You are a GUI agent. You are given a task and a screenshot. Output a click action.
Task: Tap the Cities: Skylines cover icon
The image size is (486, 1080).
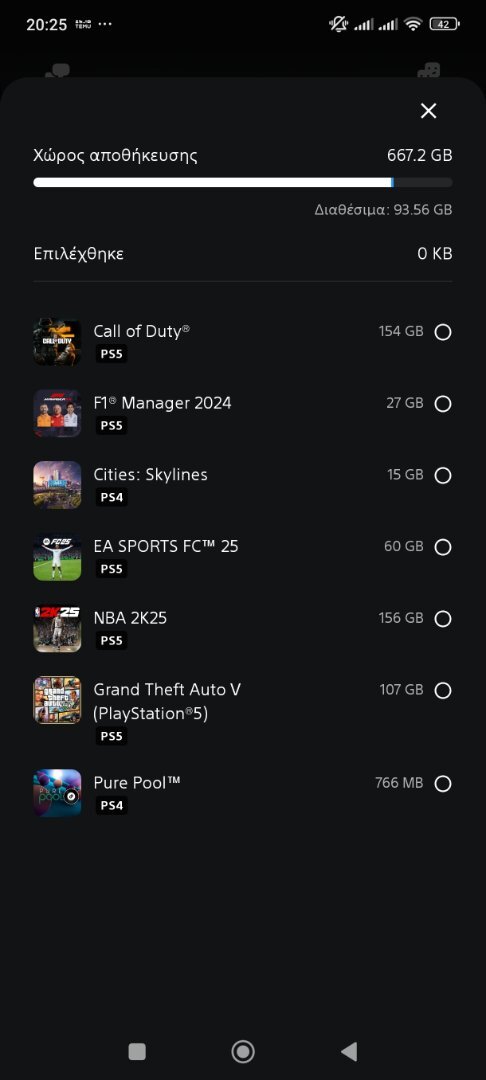click(x=57, y=485)
